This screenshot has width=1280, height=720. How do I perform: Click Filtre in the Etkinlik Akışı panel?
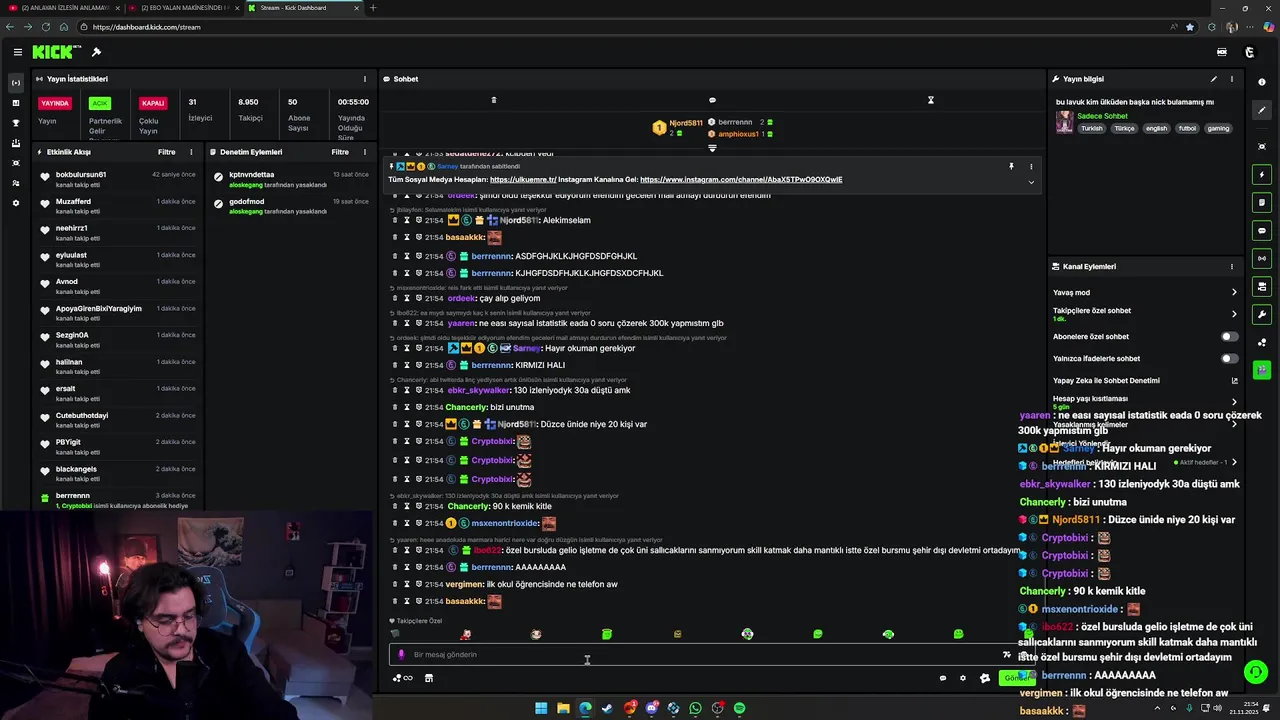(x=166, y=152)
